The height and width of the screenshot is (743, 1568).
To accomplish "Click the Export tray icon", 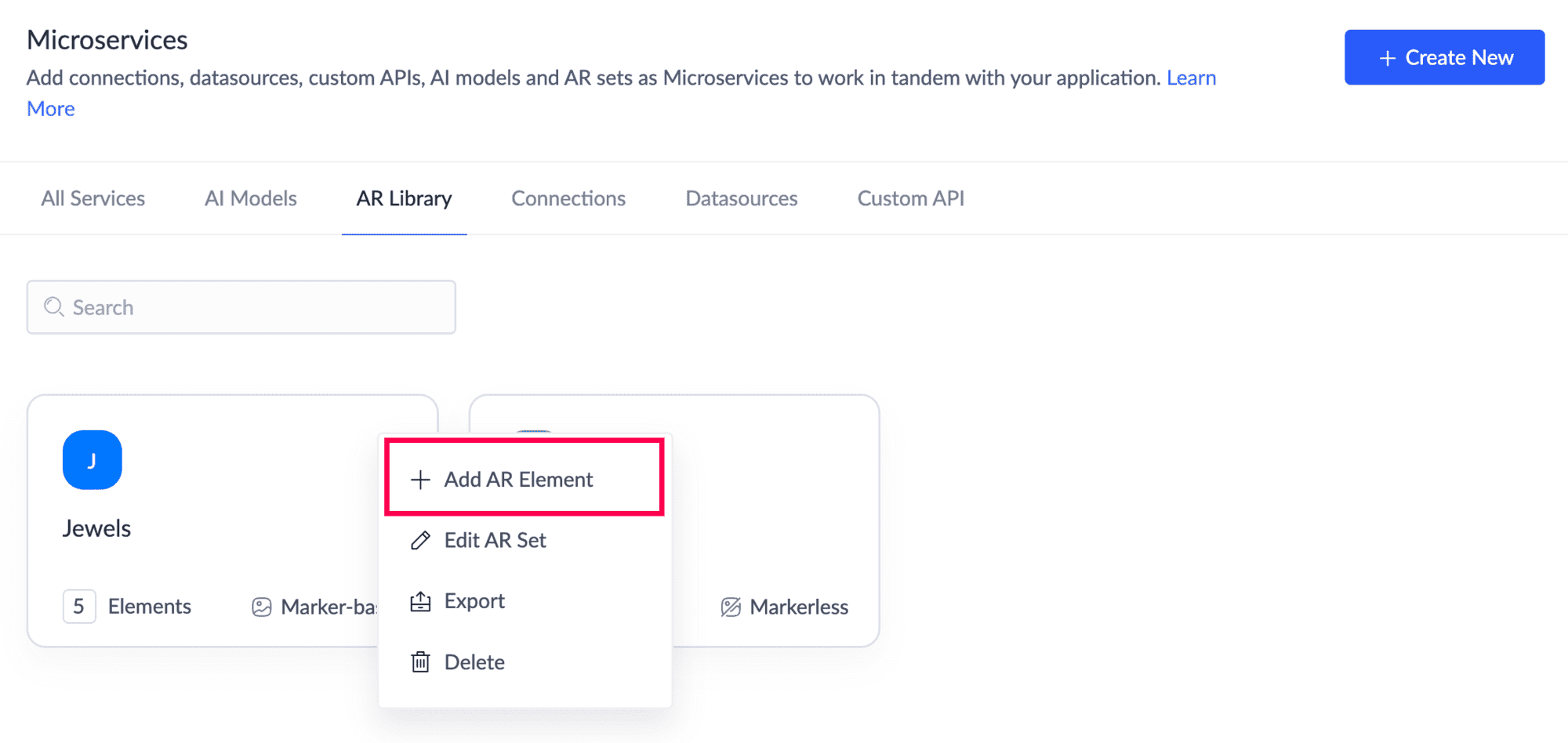I will [x=421, y=601].
